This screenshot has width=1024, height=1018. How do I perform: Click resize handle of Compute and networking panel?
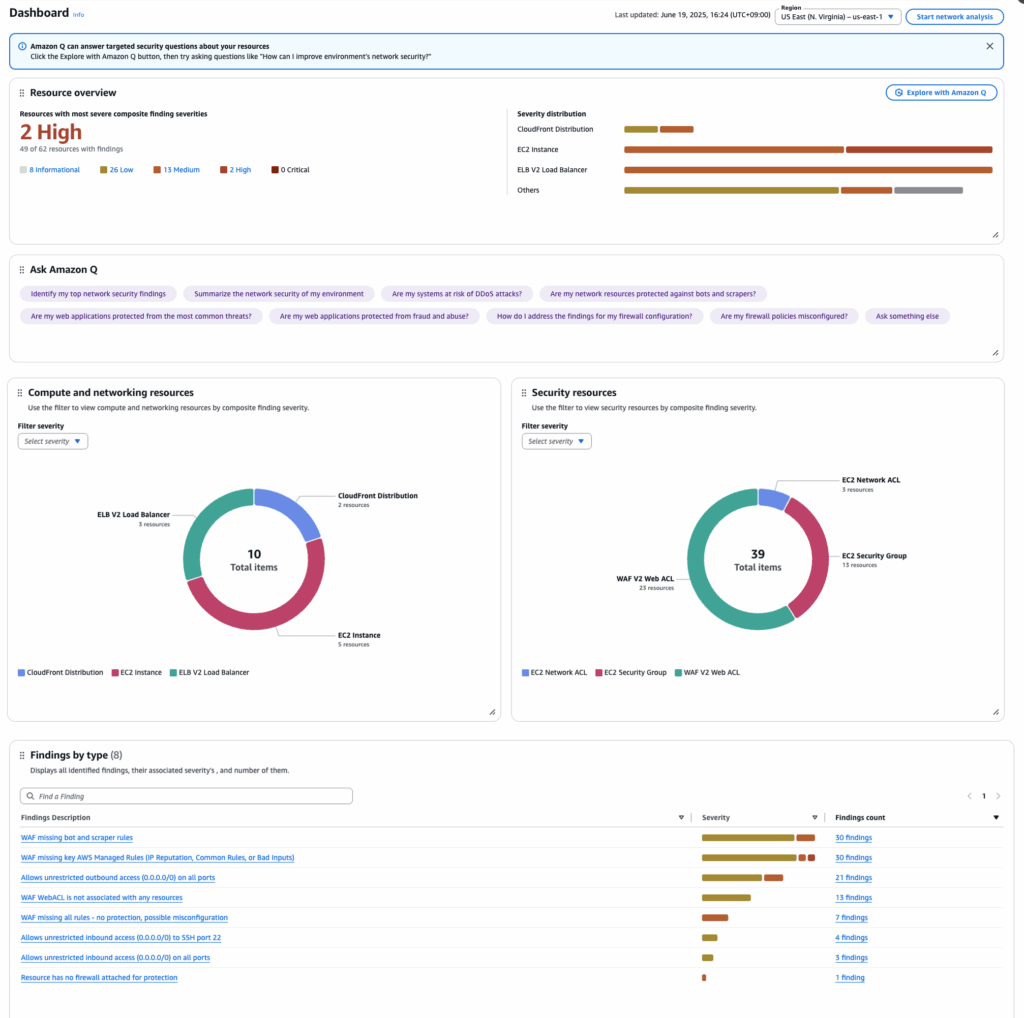492,712
